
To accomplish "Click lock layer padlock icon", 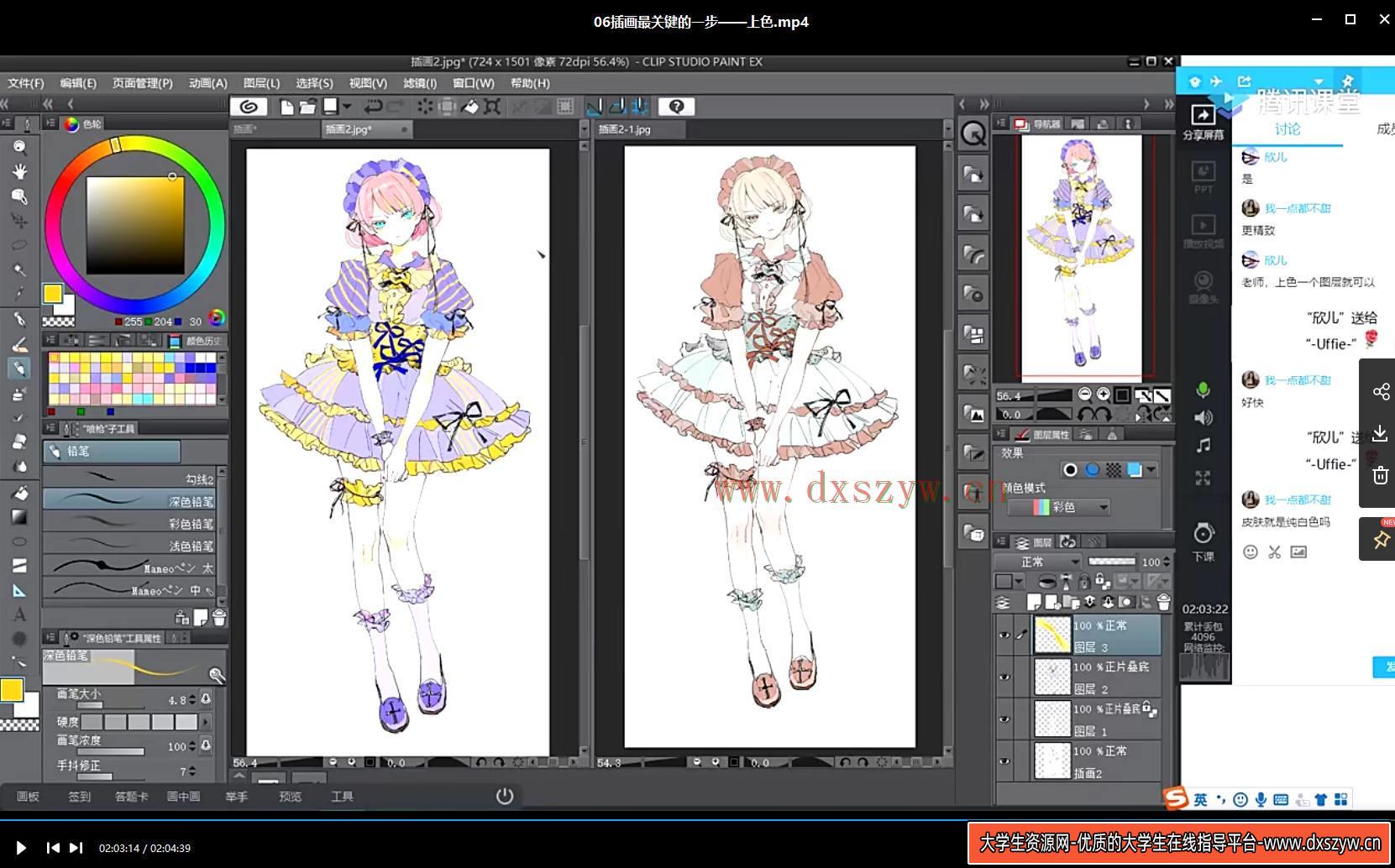I will (x=1084, y=581).
